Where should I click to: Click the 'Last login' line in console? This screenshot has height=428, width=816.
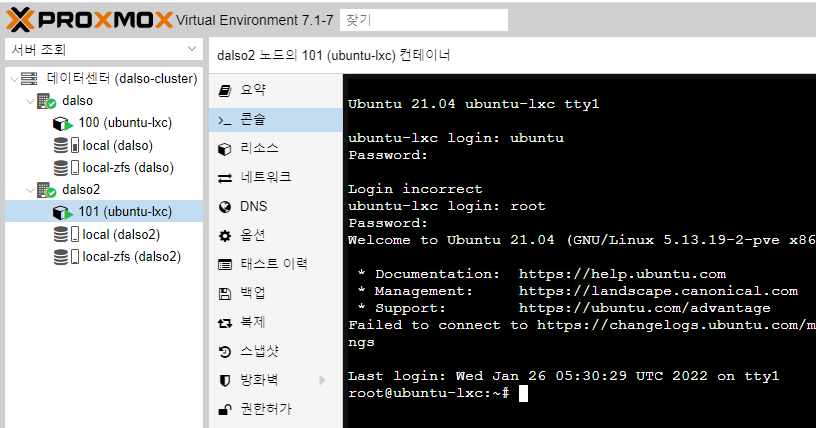tap(564, 376)
